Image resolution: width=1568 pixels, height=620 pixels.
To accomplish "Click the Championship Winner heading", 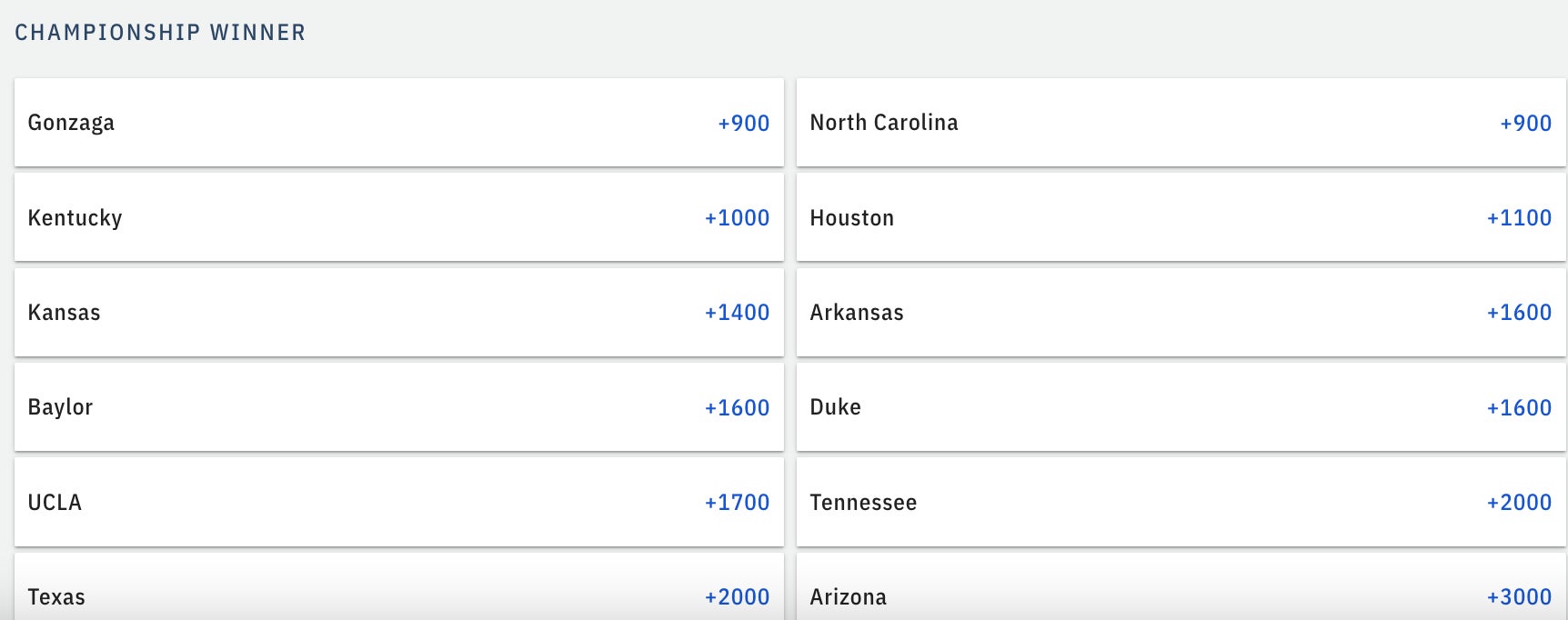I will tap(160, 33).
